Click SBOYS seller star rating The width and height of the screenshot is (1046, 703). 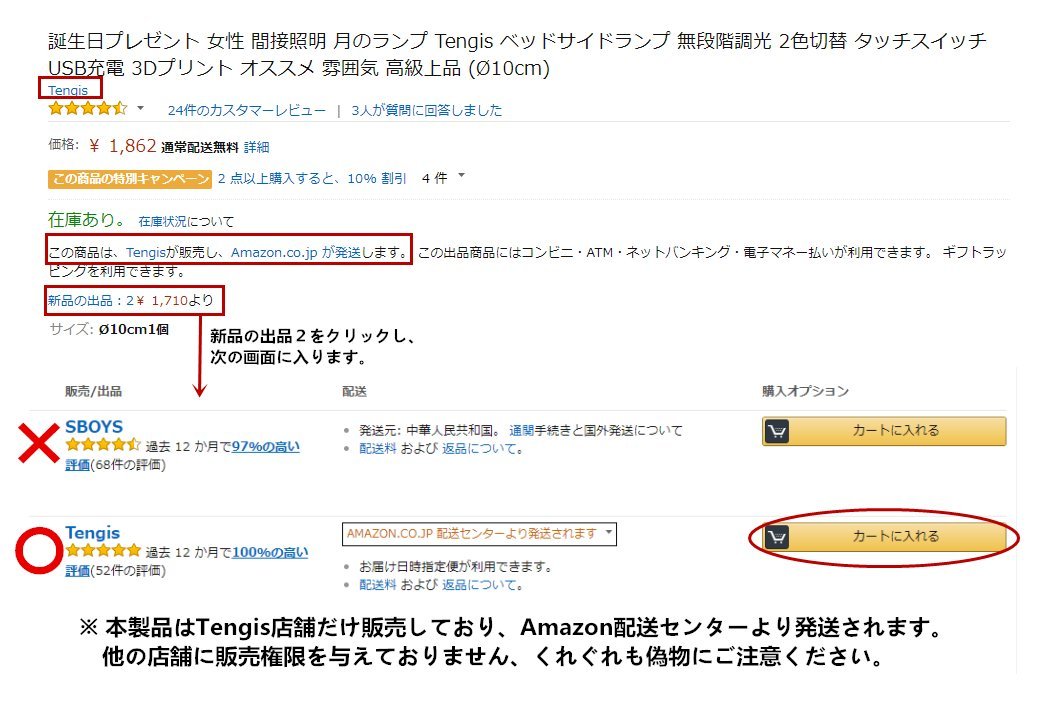[103, 445]
